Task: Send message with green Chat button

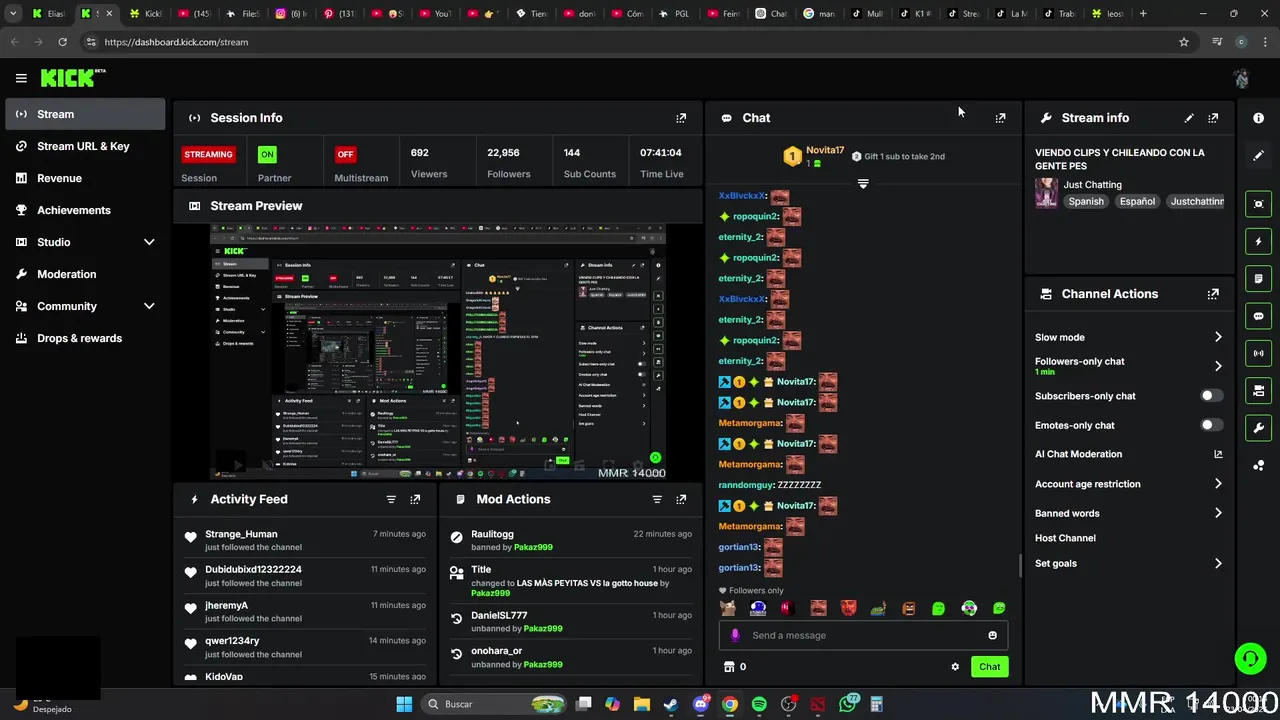Action: click(989, 667)
